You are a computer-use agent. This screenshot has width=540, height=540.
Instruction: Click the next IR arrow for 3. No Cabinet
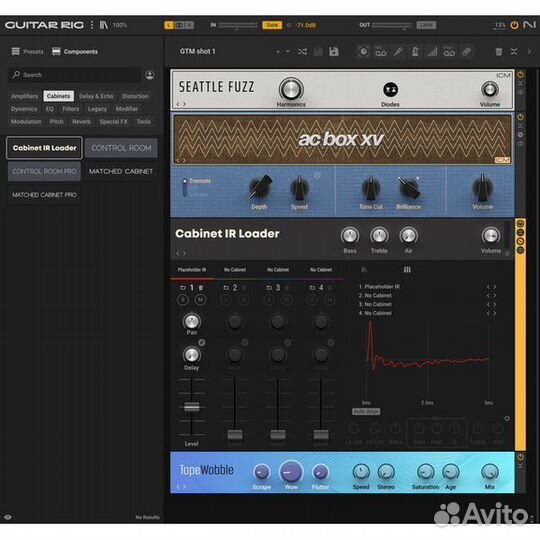click(495, 304)
